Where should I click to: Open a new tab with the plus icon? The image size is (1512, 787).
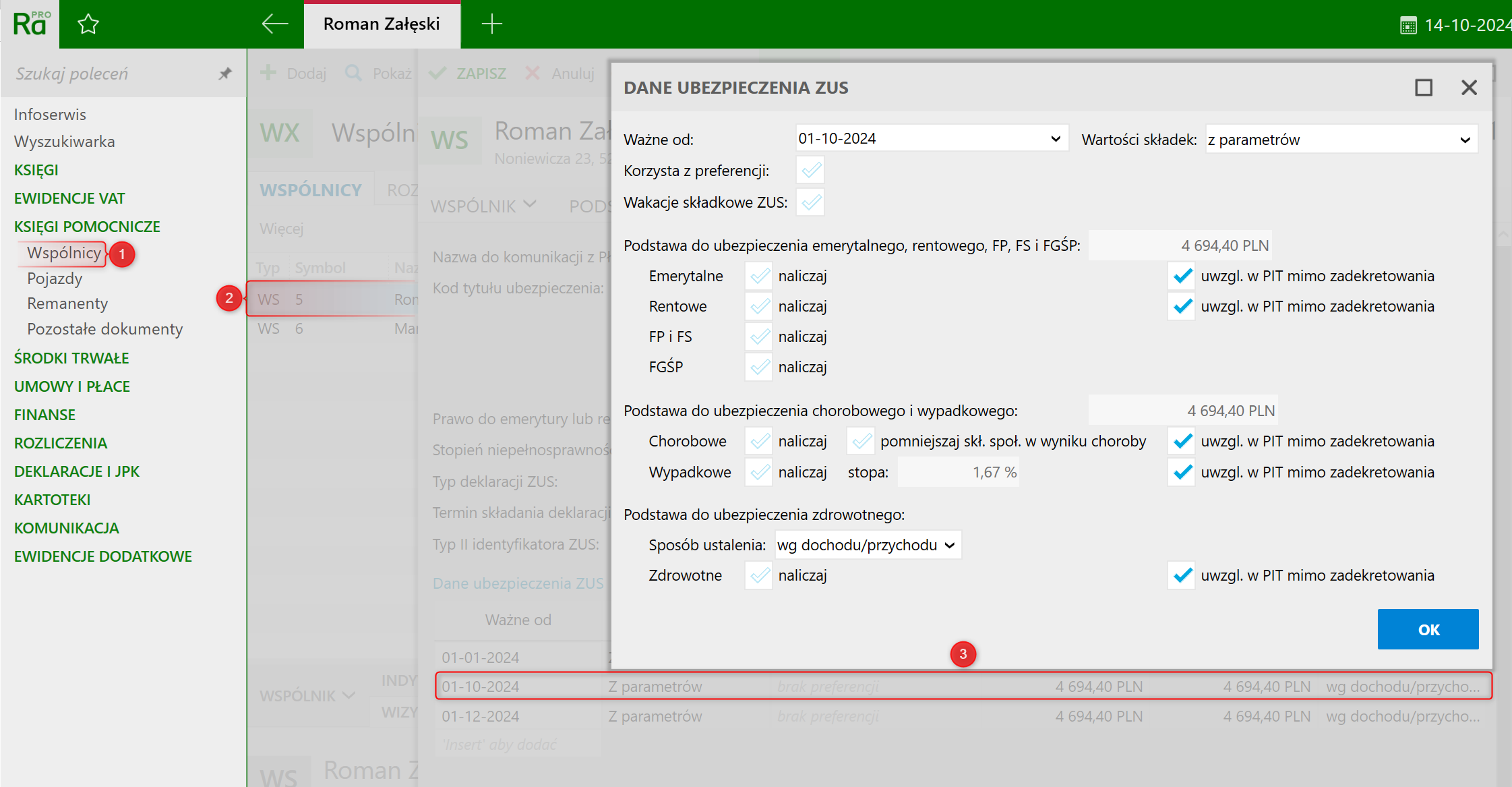[x=492, y=24]
